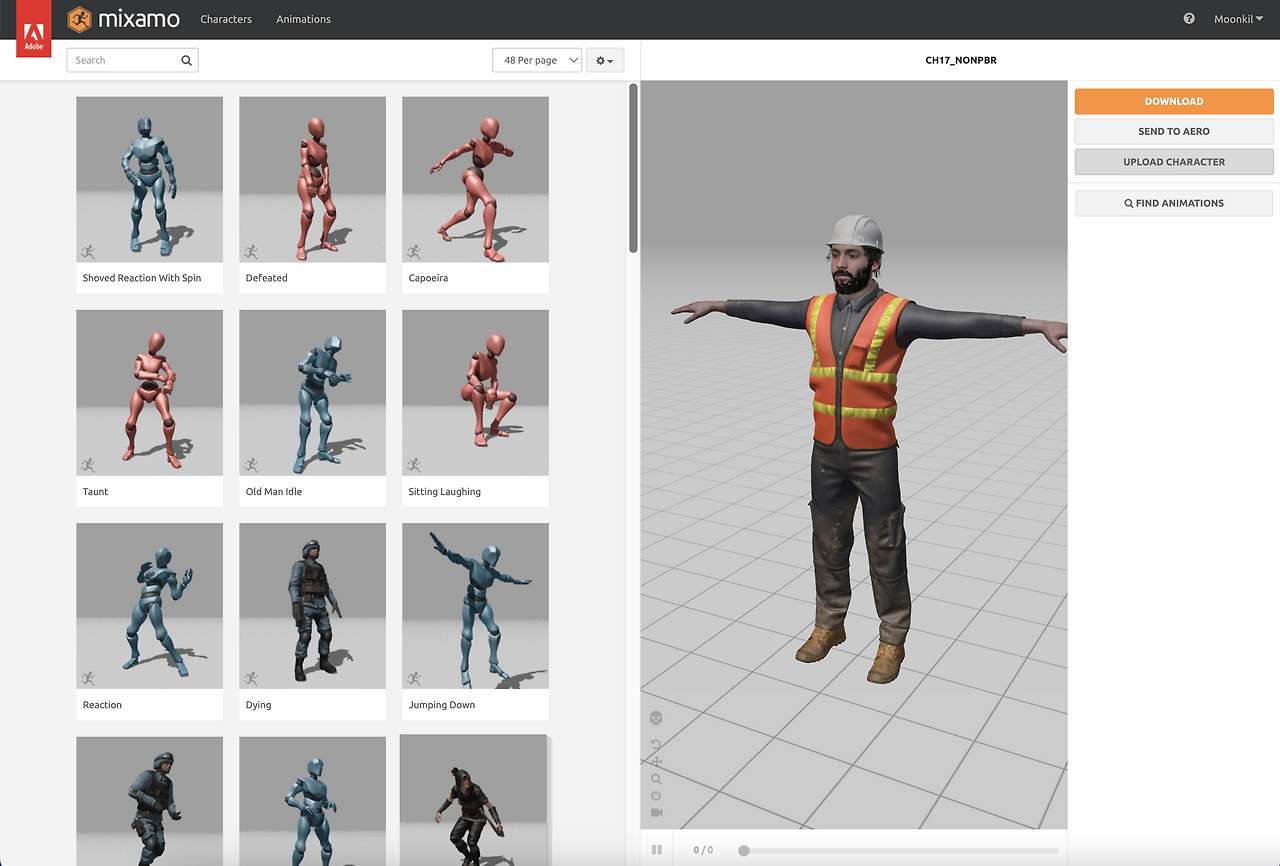
Task: Click the running-man icon on Old Man Idle thumbnail
Action: [251, 465]
